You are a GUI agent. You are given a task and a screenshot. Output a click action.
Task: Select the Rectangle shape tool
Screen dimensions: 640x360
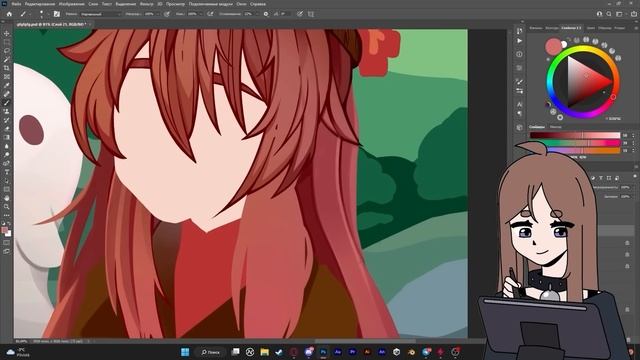[7, 189]
